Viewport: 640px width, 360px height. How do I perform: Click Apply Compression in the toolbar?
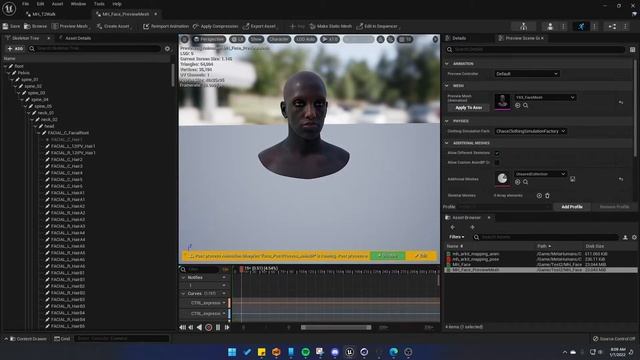[x=216, y=26]
